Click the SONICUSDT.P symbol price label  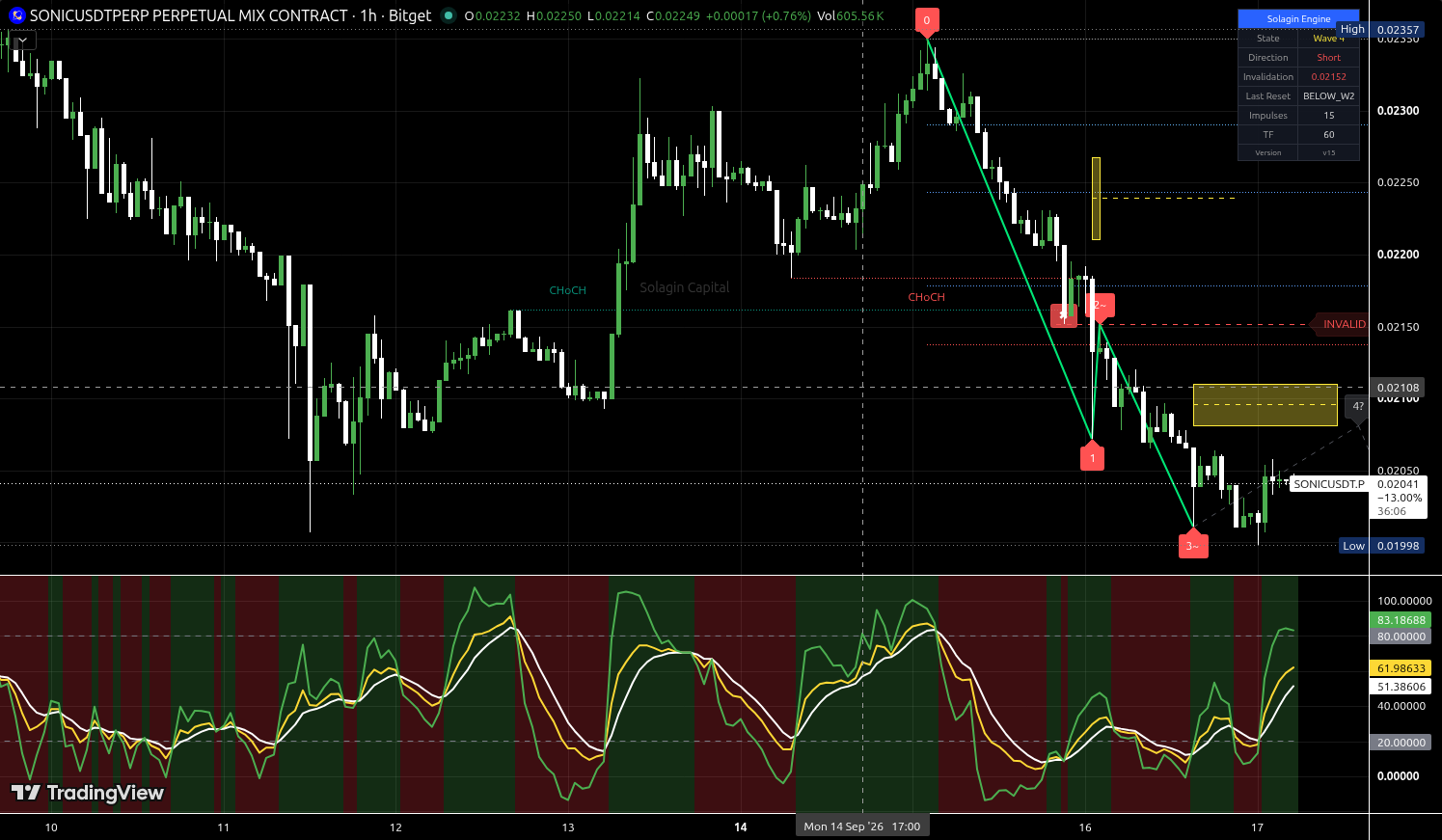click(1329, 484)
